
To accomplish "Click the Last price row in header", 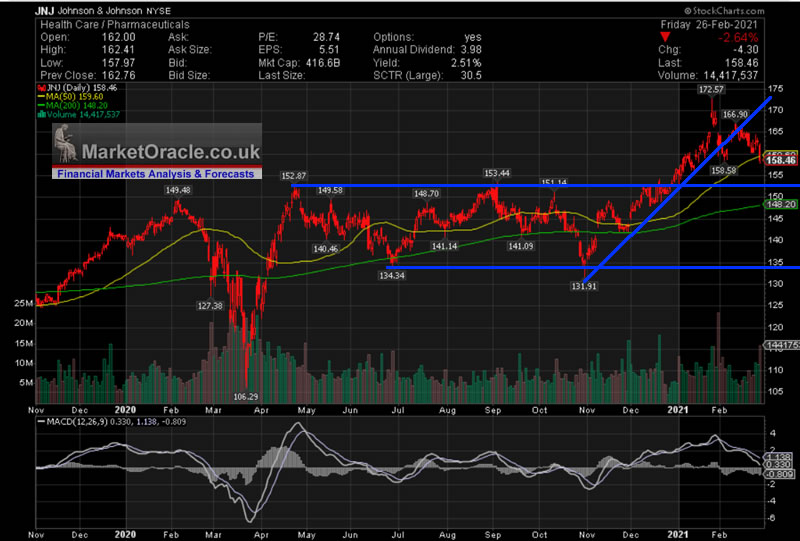I will coord(708,63).
